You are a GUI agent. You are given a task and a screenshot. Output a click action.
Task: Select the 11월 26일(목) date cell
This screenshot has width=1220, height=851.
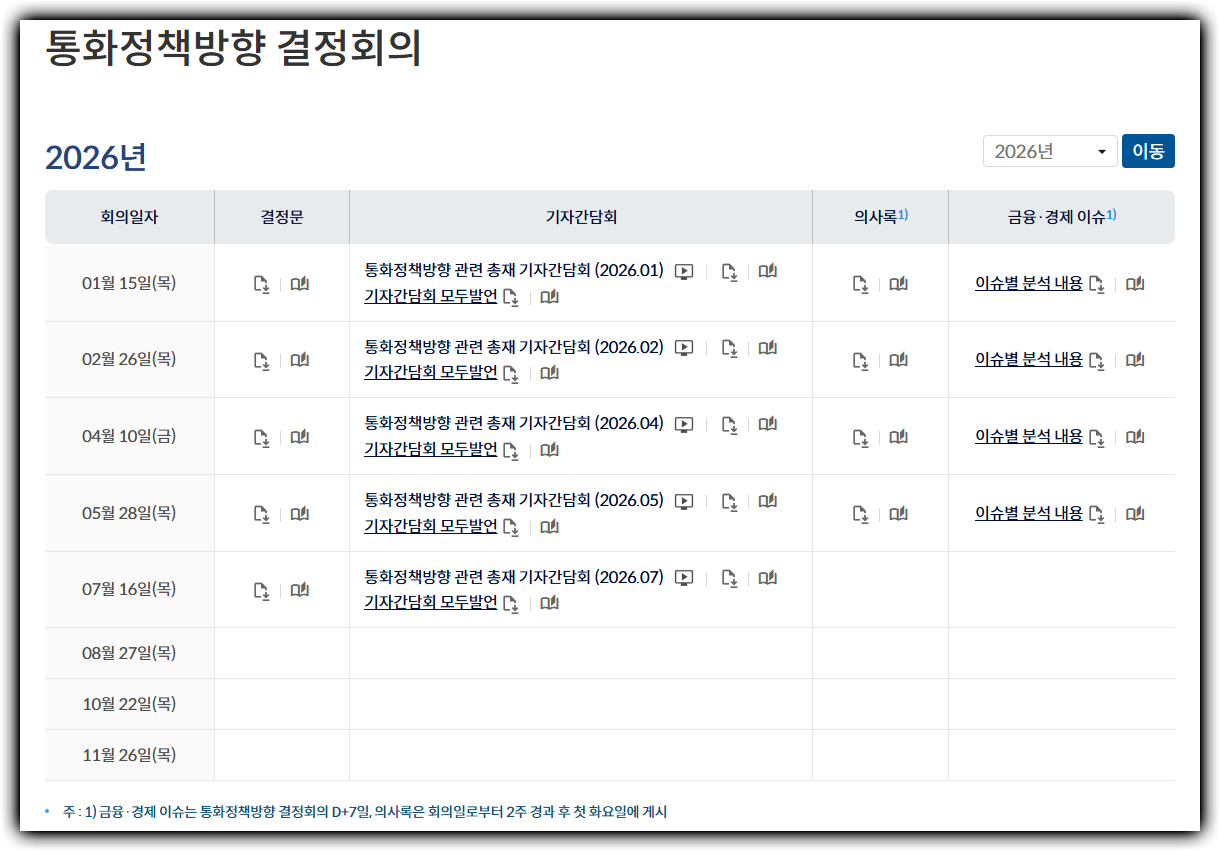pos(129,755)
